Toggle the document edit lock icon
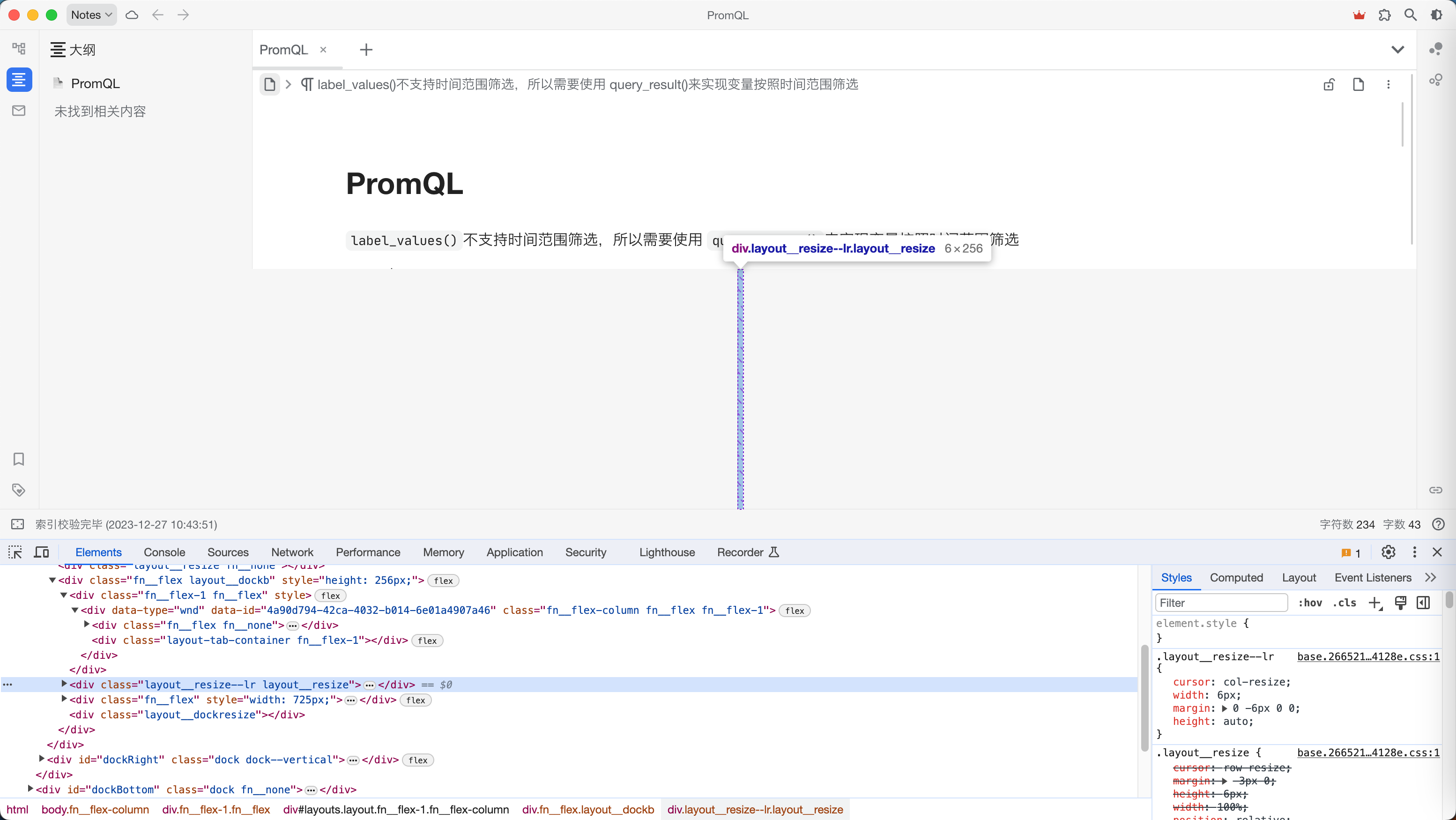This screenshot has height=820, width=1456. [x=1329, y=84]
